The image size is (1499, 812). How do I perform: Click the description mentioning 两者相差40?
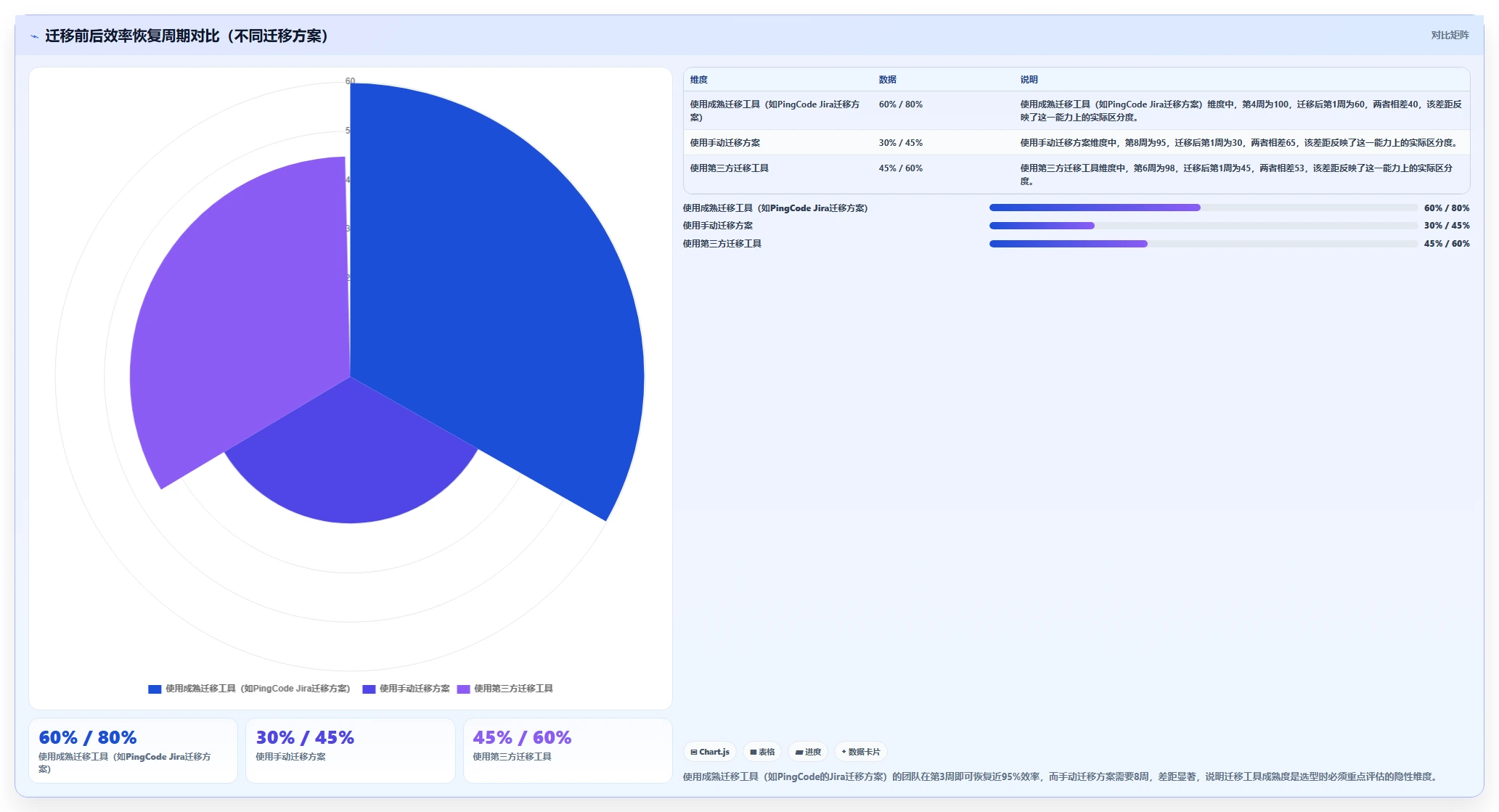pos(1241,111)
